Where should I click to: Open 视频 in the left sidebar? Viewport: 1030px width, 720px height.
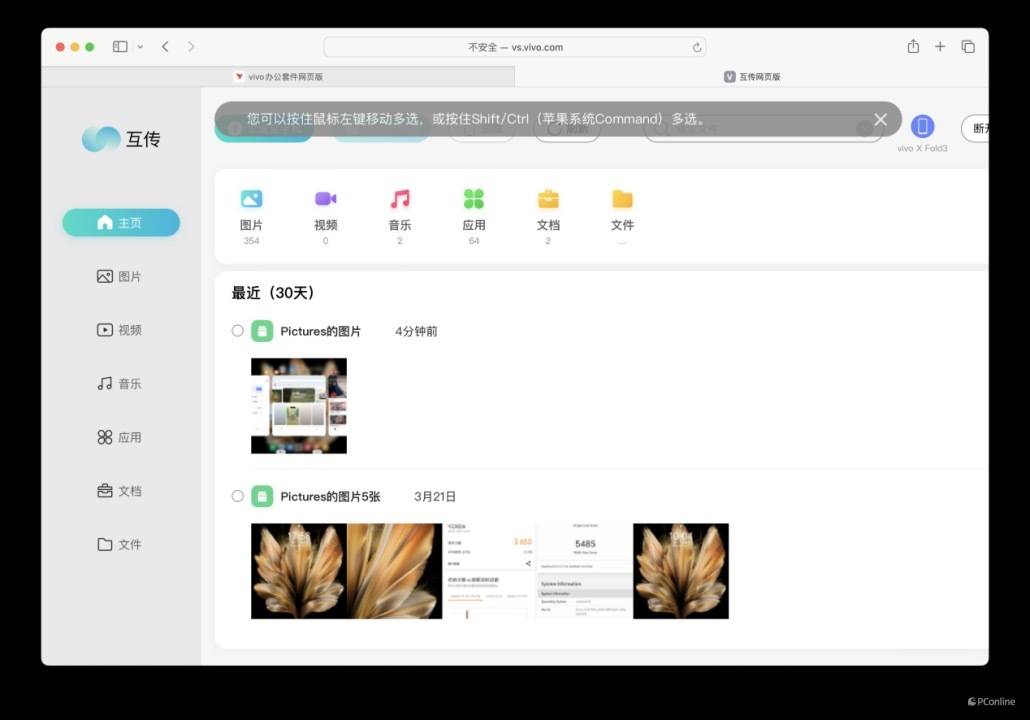[x=120, y=330]
